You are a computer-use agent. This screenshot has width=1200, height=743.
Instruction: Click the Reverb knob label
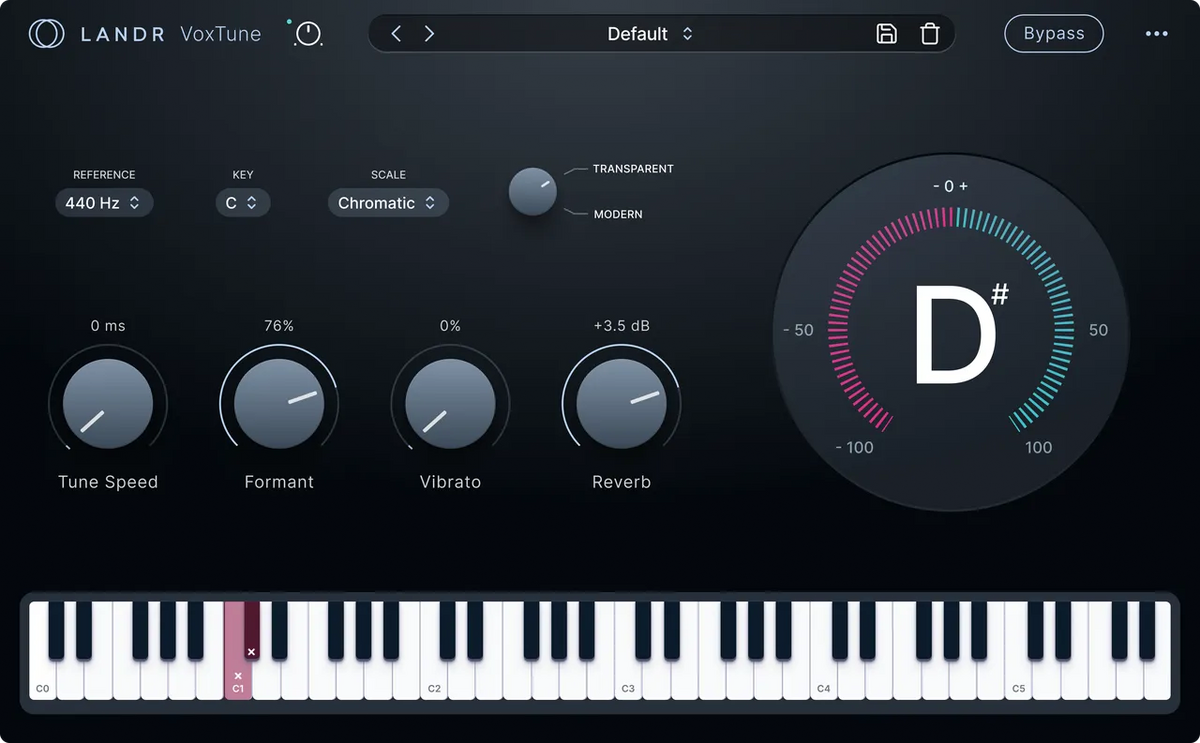[621, 481]
